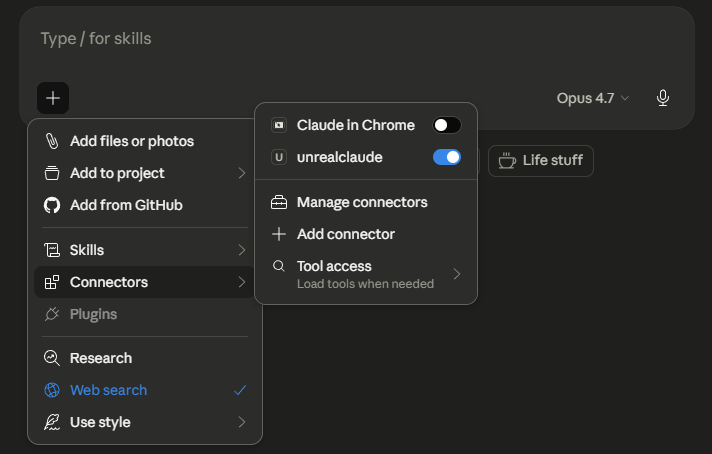Image resolution: width=712 pixels, height=454 pixels.
Task: Open Manage connectors
Action: (x=366, y=202)
